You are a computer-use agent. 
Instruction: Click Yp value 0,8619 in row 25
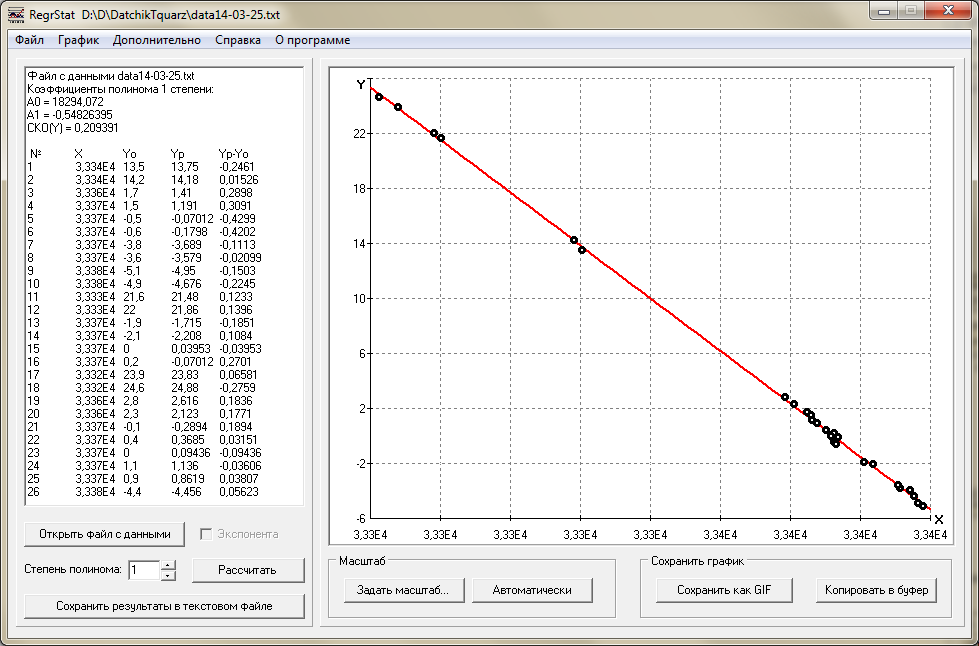(x=188, y=479)
